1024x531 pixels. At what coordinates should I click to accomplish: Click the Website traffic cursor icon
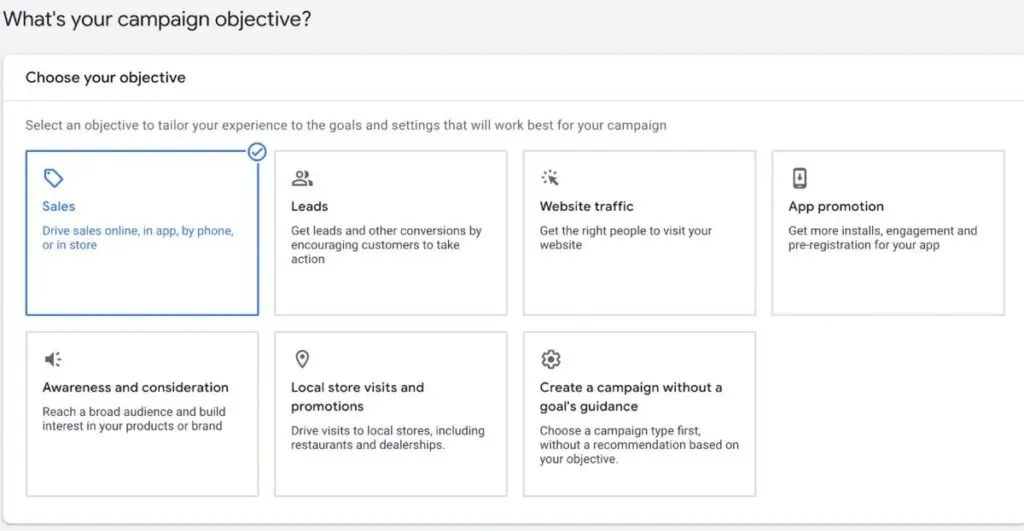coord(550,179)
